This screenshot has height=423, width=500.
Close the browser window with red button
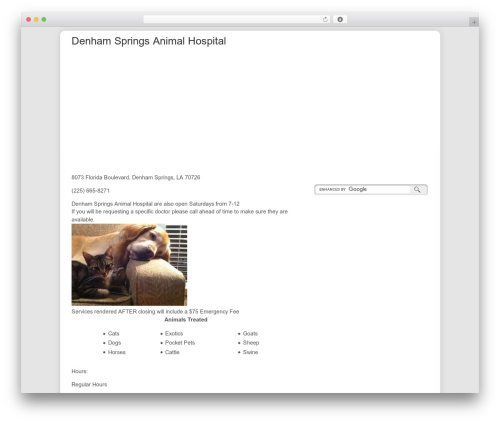[x=29, y=20]
